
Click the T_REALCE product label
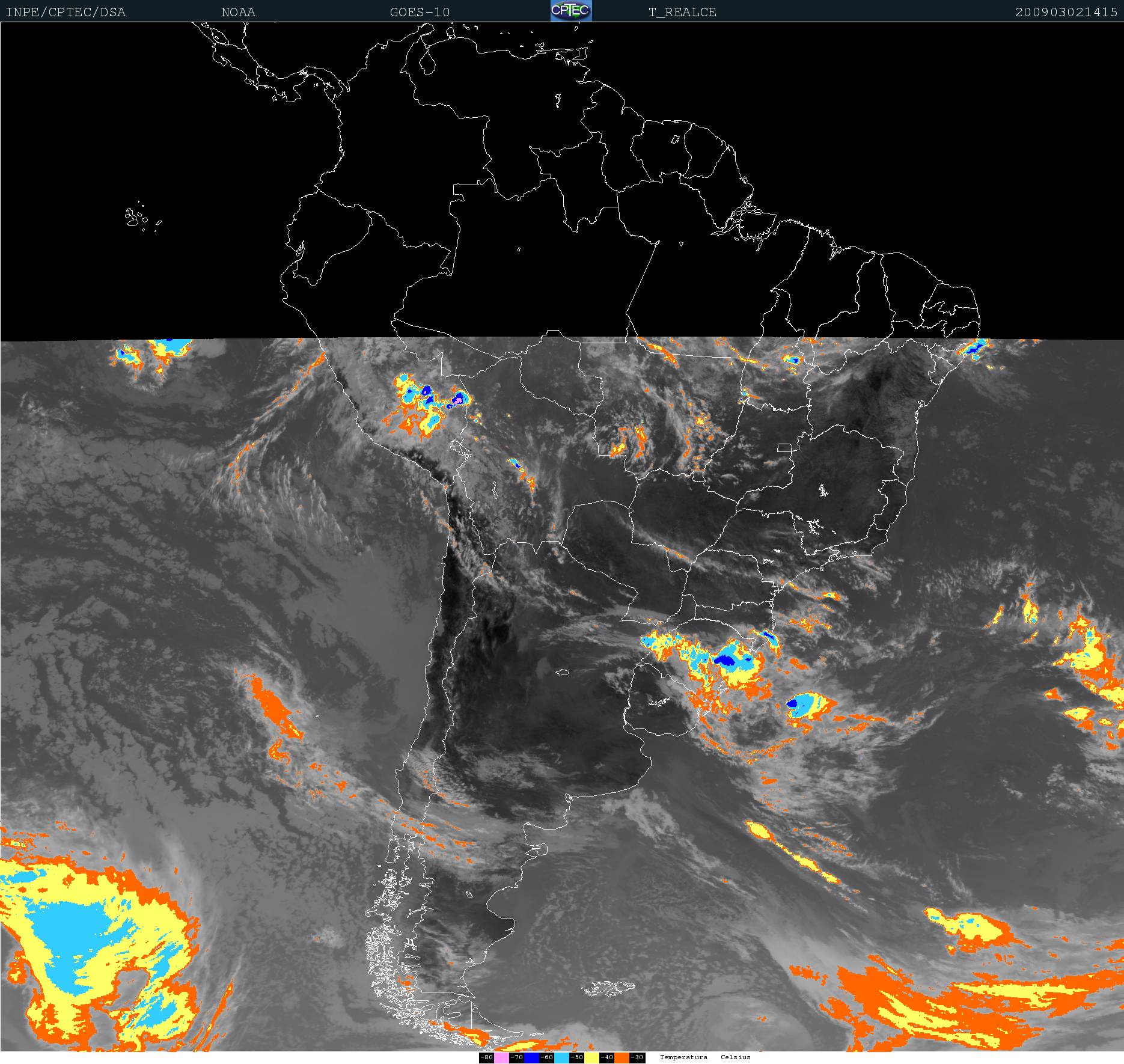click(682, 12)
